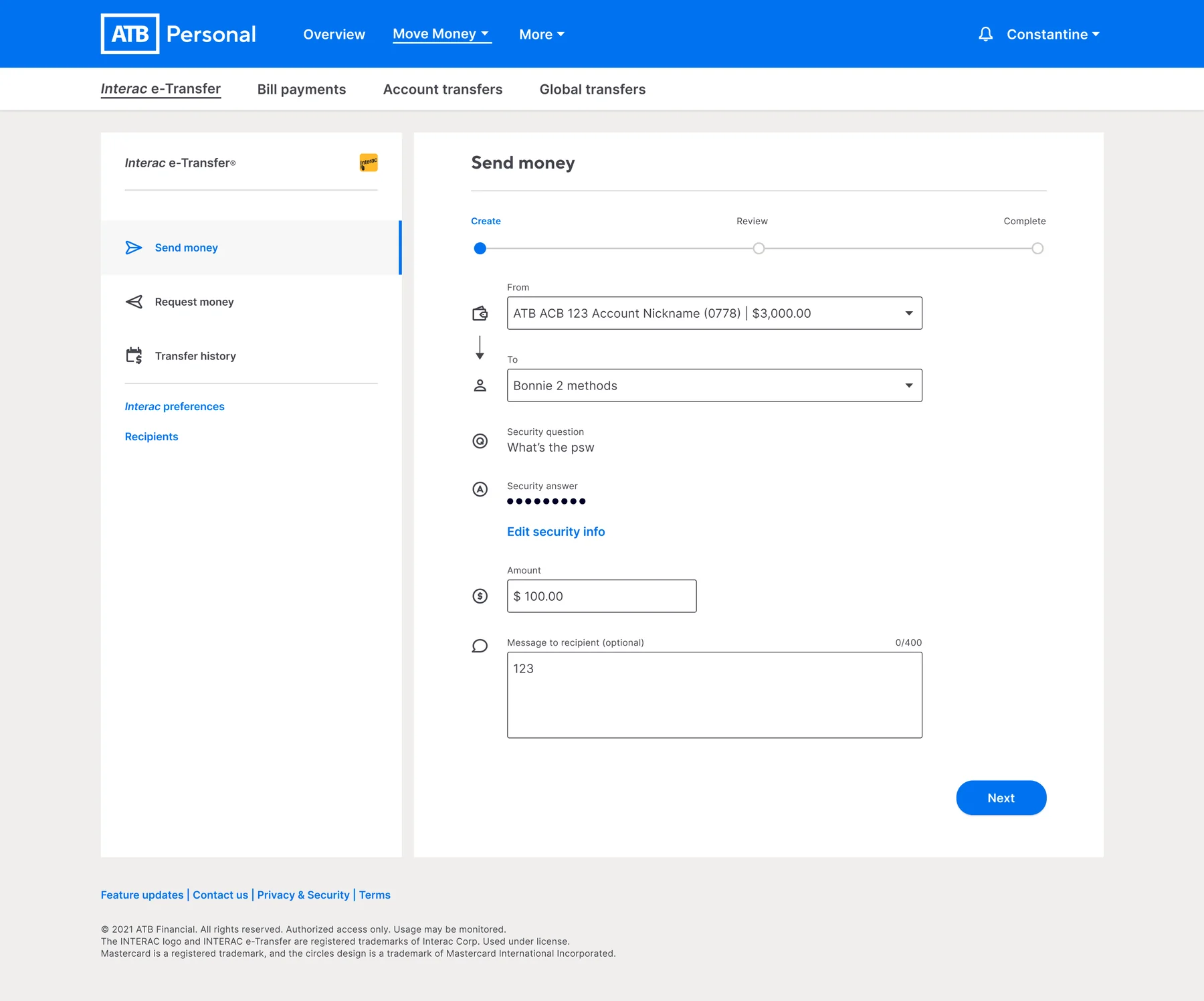The width and height of the screenshot is (1204, 1001).
Task: Click the wallet icon beside From field
Action: (x=480, y=313)
